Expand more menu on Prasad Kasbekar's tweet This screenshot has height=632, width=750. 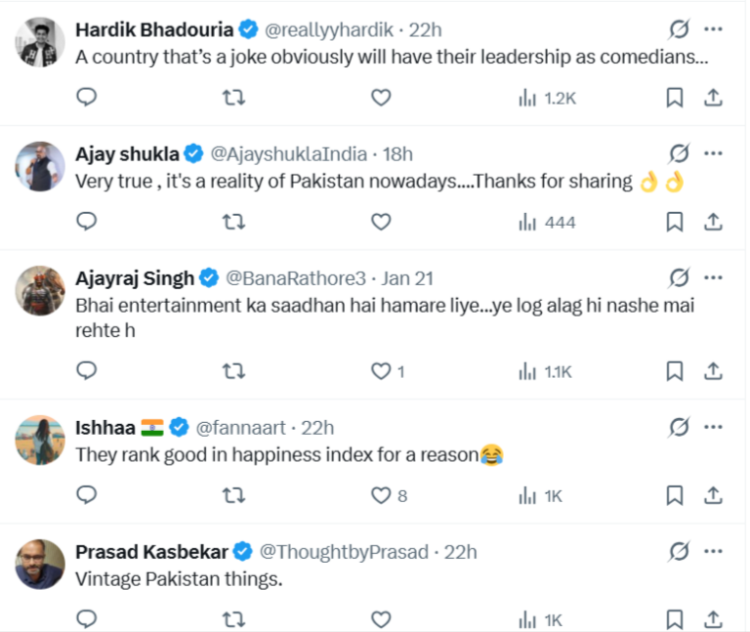click(713, 551)
